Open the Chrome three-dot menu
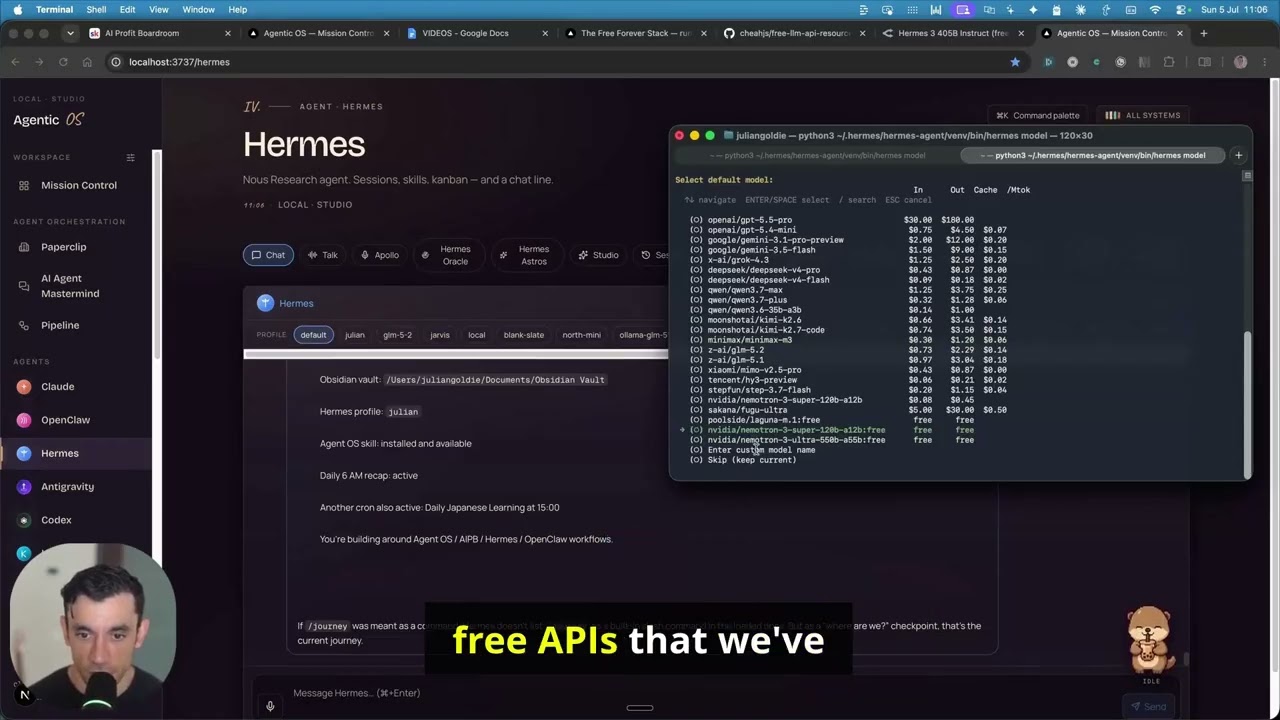1280x720 pixels. [x=1265, y=62]
